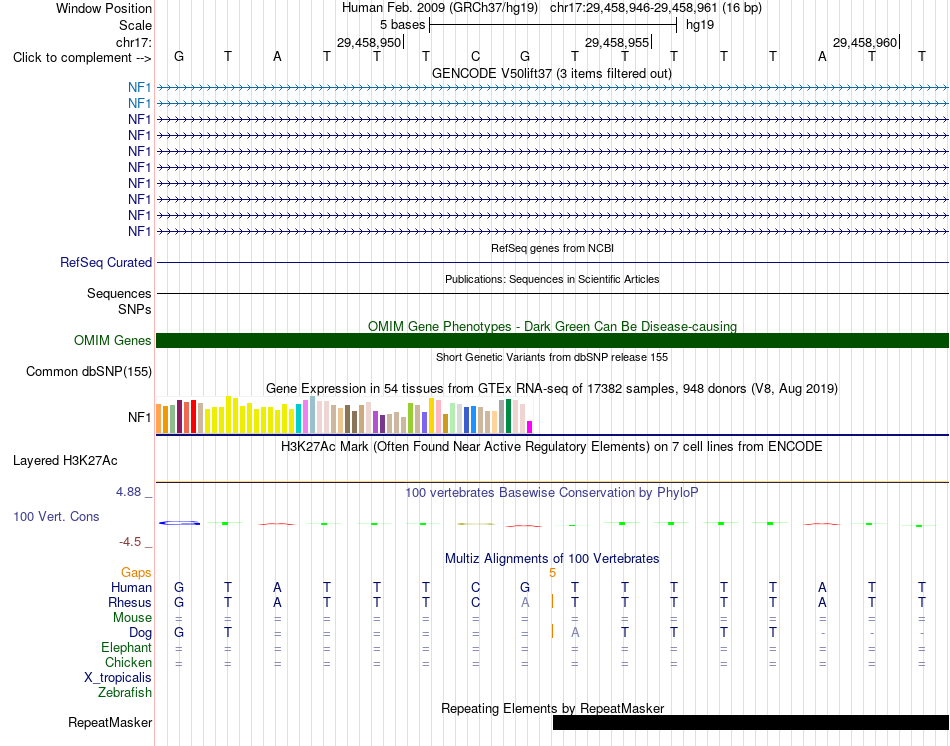
Task: Click the RefSeq Curated label
Action: 106,262
